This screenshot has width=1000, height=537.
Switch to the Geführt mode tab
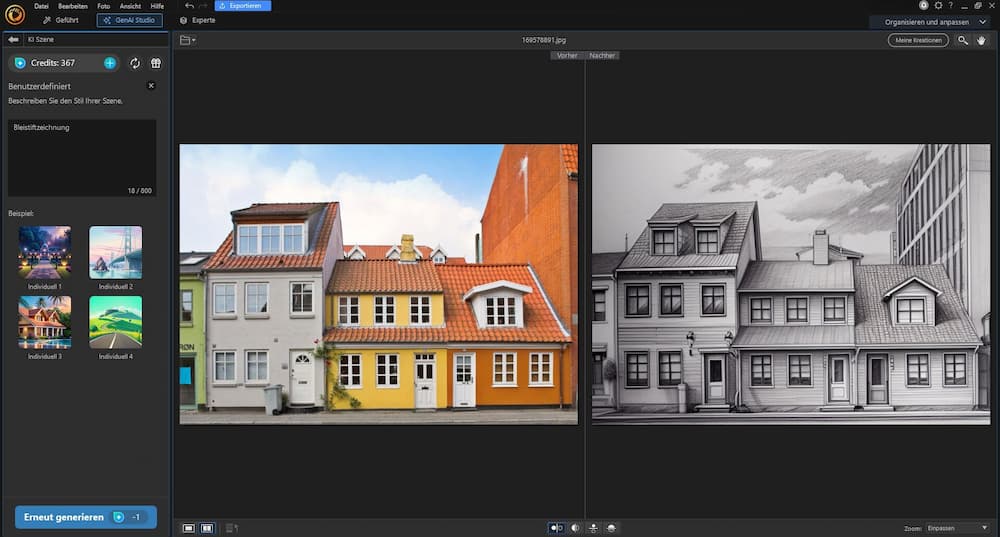61,20
